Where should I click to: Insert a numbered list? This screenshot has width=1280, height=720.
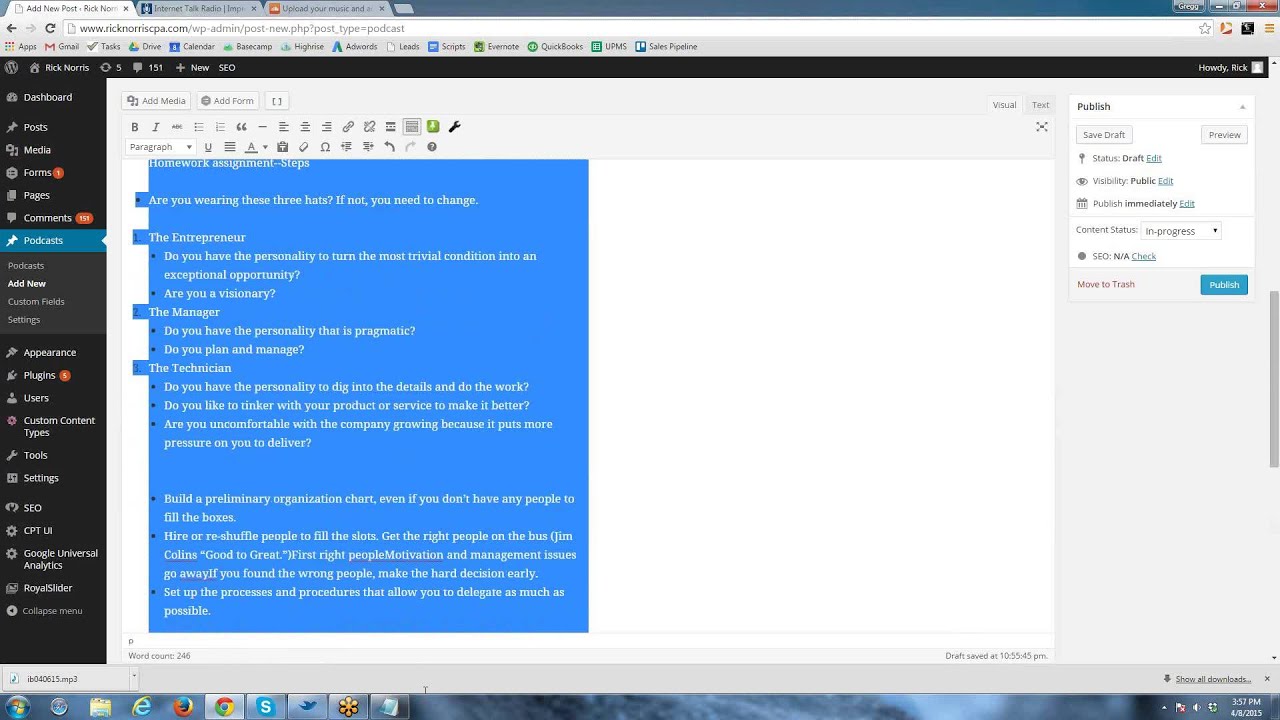tap(220, 127)
